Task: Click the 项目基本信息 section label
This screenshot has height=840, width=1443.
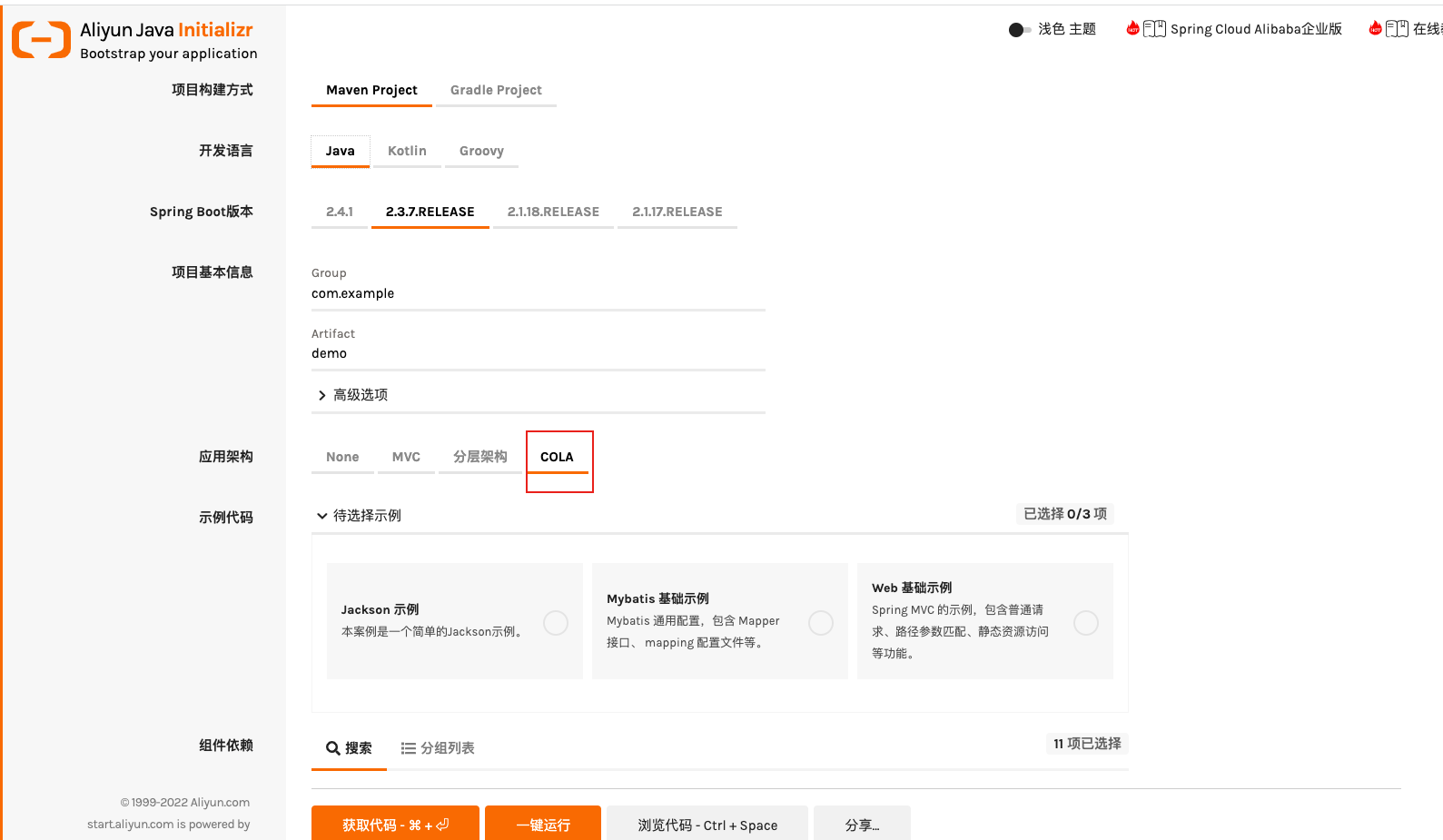Action: tap(212, 272)
